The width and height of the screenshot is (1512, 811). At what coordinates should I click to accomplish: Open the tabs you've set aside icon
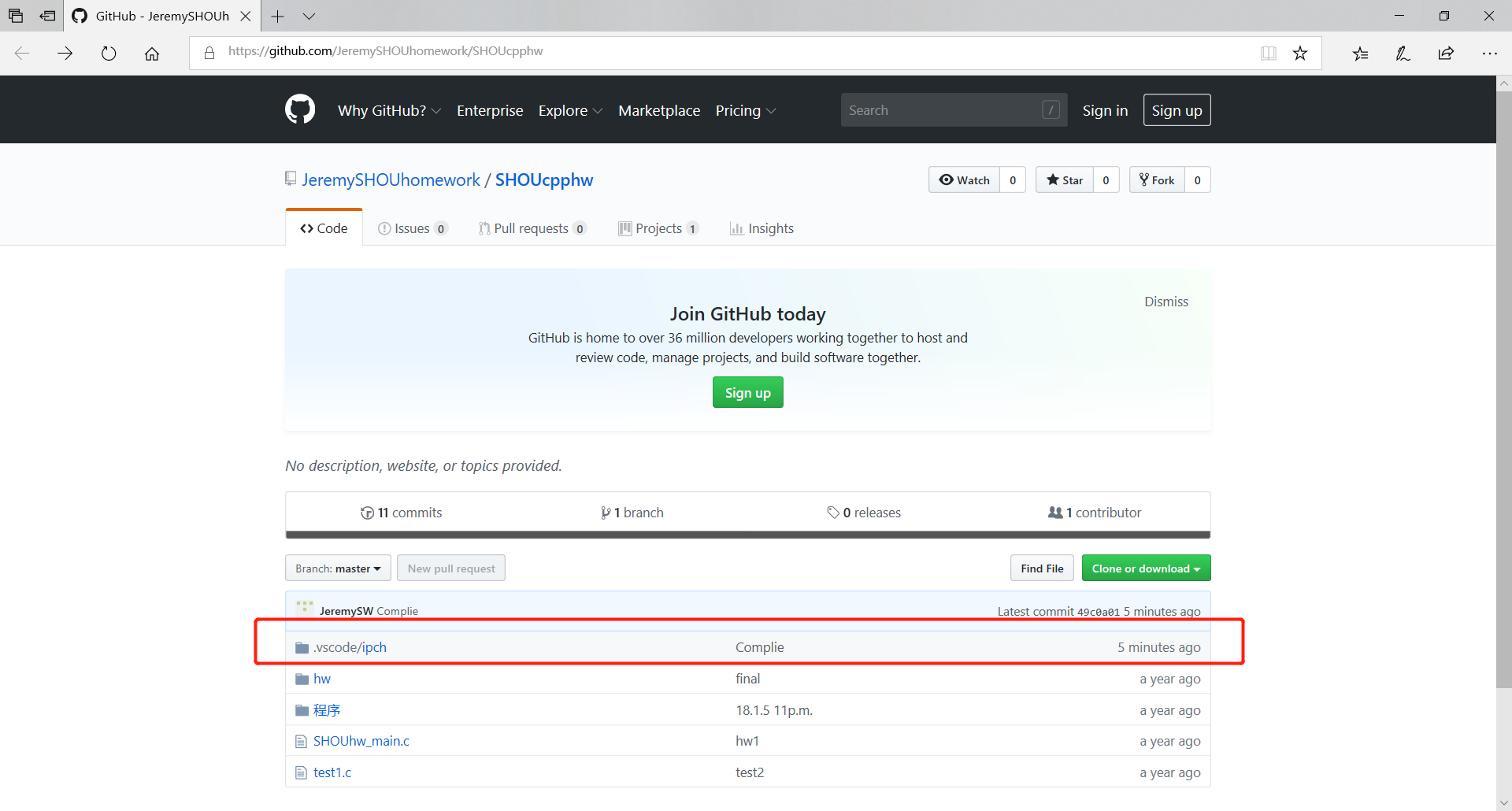(16, 16)
